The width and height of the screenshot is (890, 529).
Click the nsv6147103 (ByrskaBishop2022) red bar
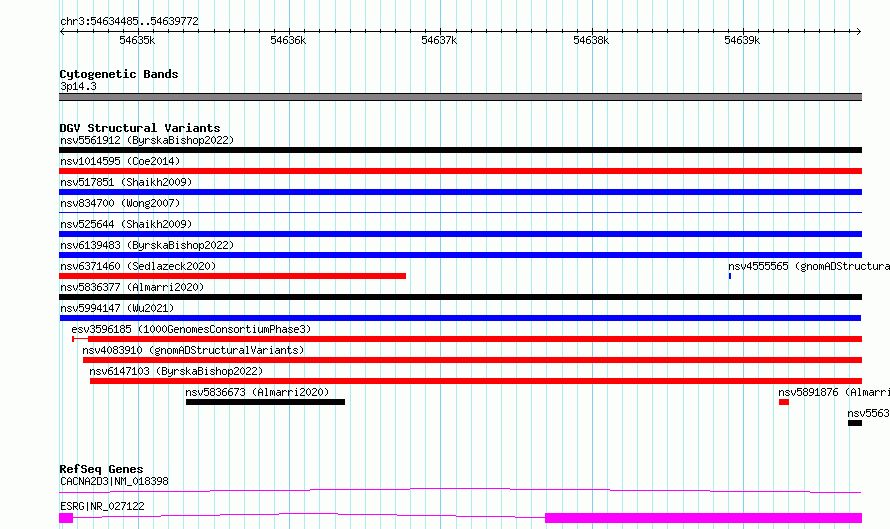(x=476, y=381)
